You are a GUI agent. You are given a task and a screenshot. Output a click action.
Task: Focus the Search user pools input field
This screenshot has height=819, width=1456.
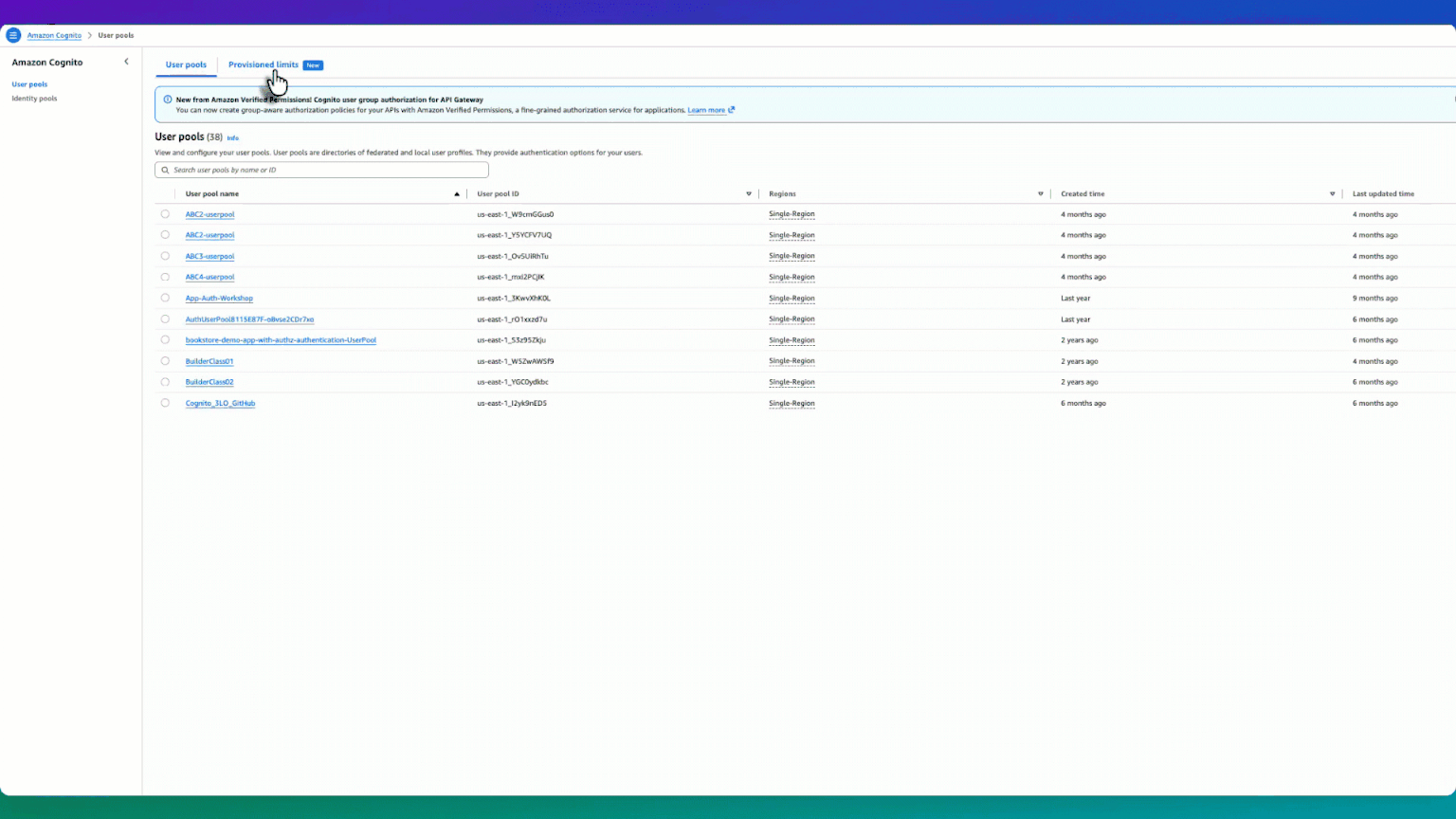pos(321,171)
